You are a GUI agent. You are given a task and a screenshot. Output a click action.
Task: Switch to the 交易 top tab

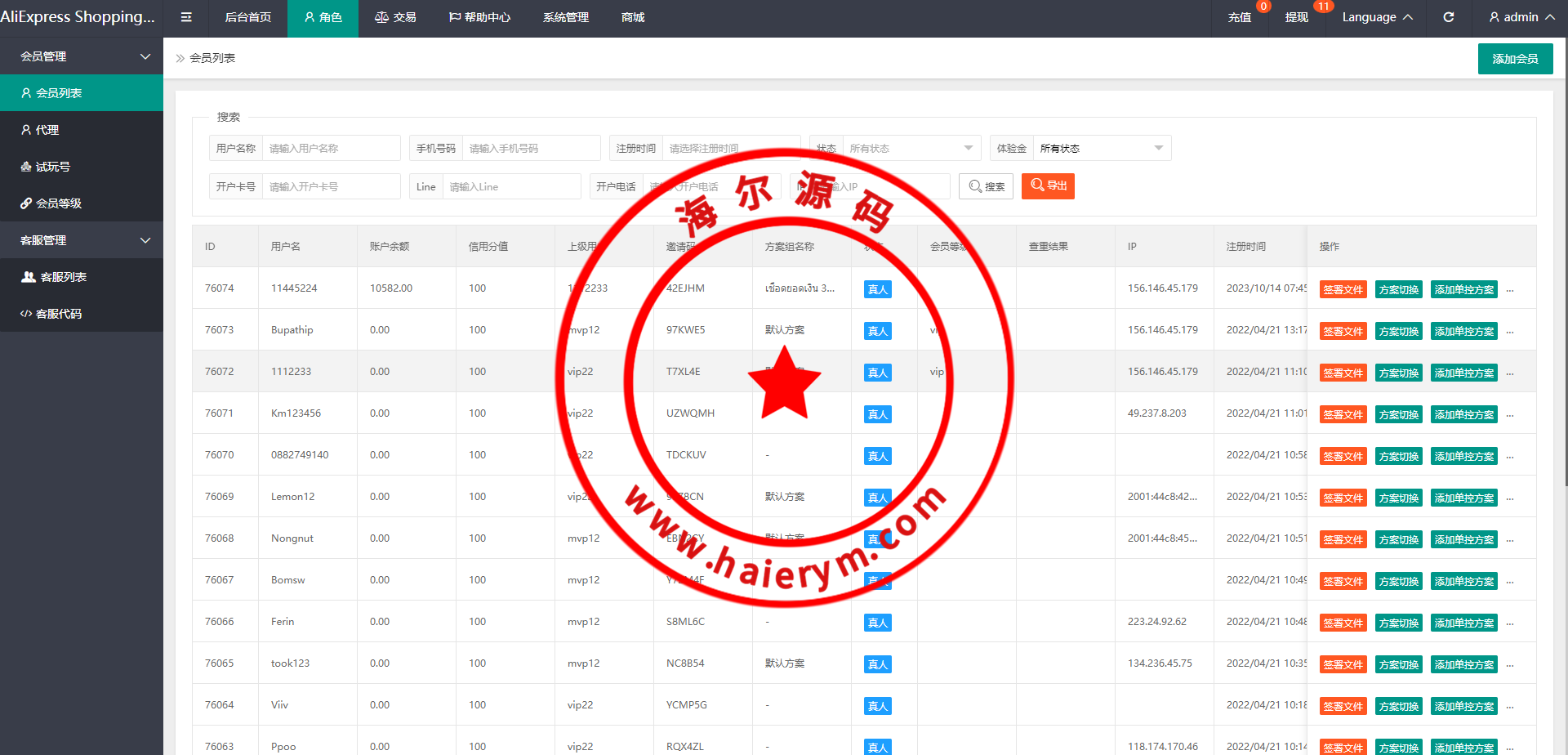pos(395,17)
